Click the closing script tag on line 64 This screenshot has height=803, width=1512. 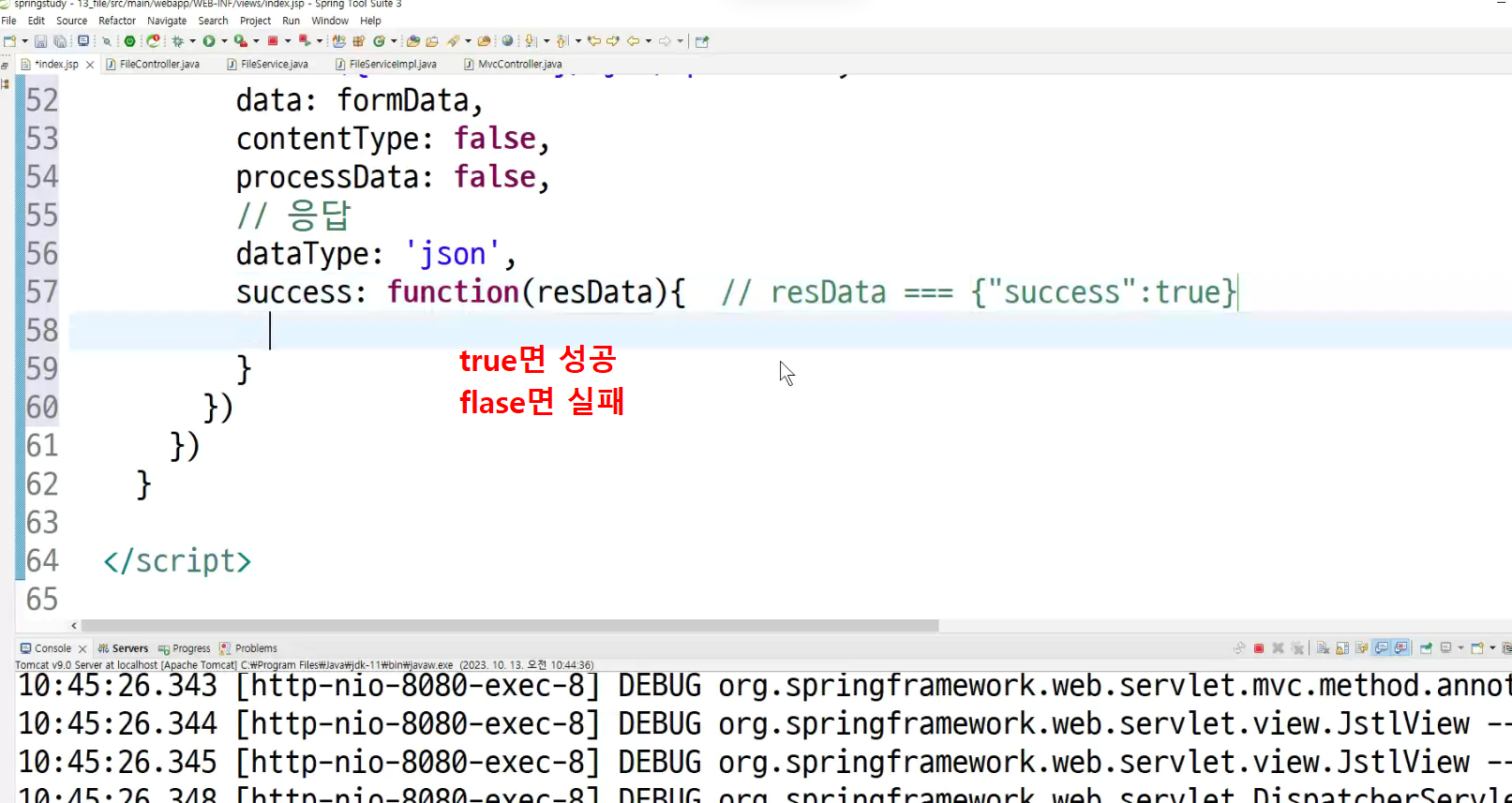[x=177, y=561]
